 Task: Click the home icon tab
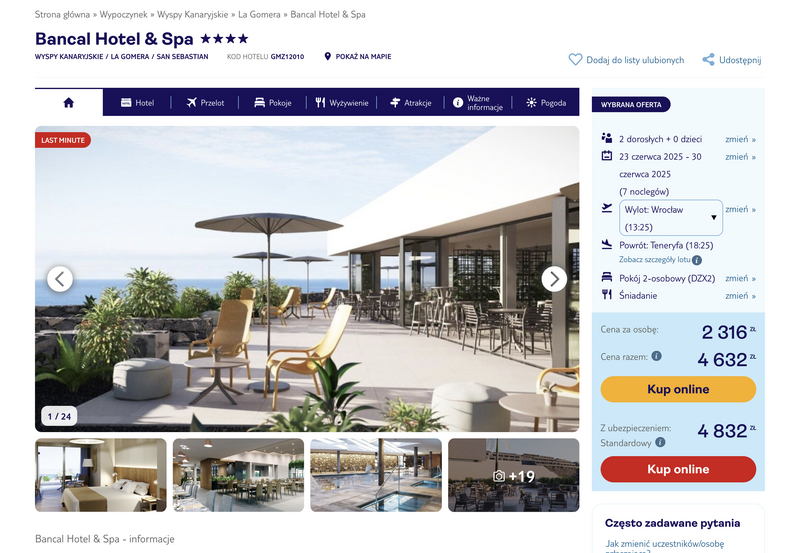click(x=69, y=103)
